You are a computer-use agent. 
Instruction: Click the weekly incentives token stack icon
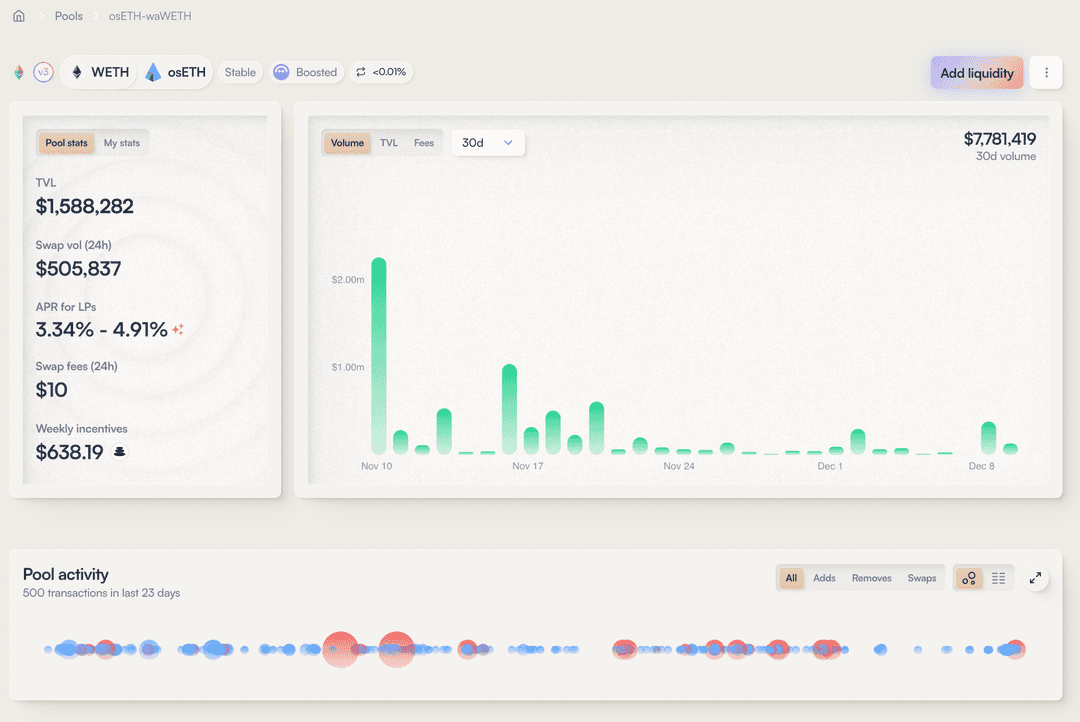pyautogui.click(x=120, y=452)
